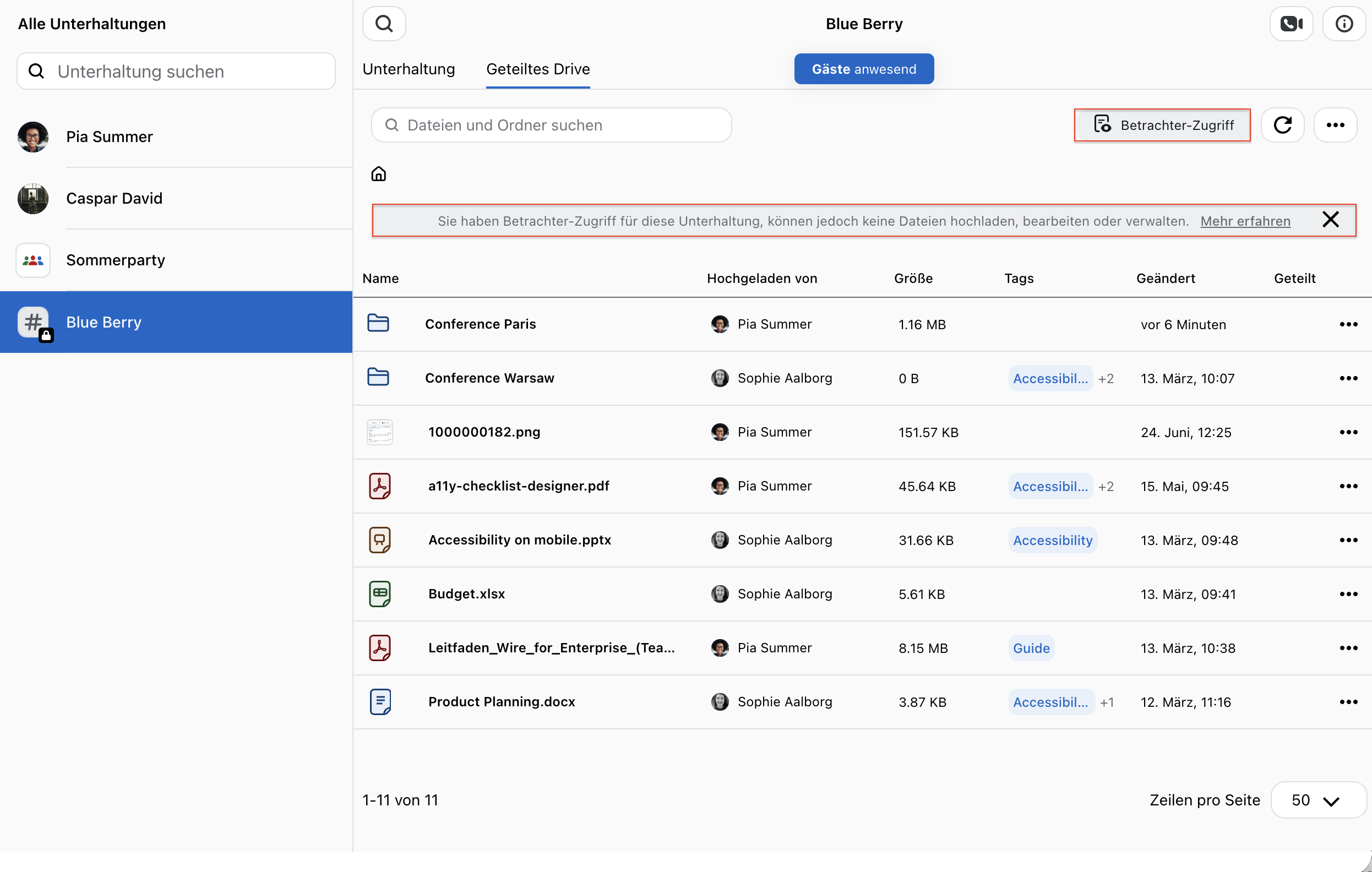Click the Accessibility tag on pptx row
Viewport: 1372px width, 872px height.
[1052, 540]
